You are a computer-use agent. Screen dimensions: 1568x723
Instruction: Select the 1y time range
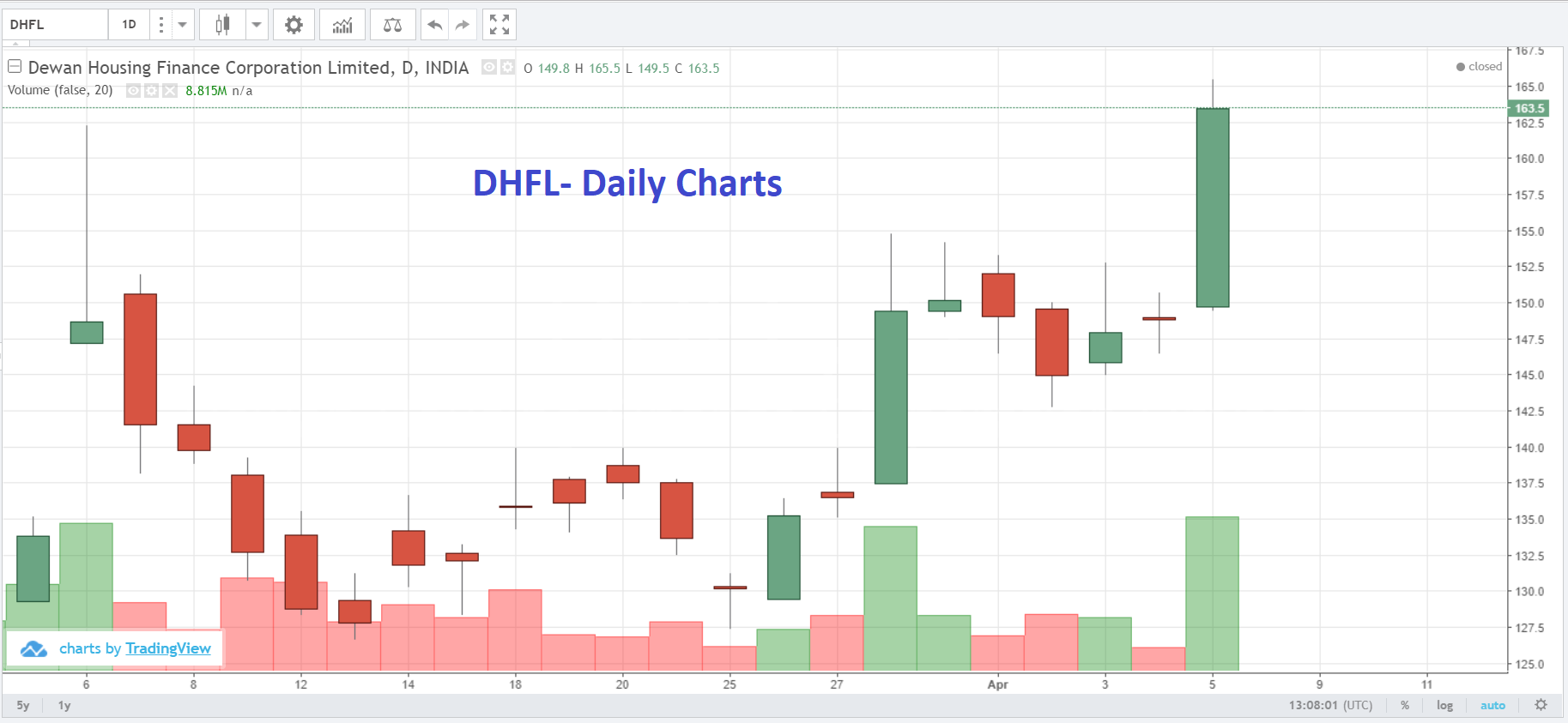[x=64, y=706]
